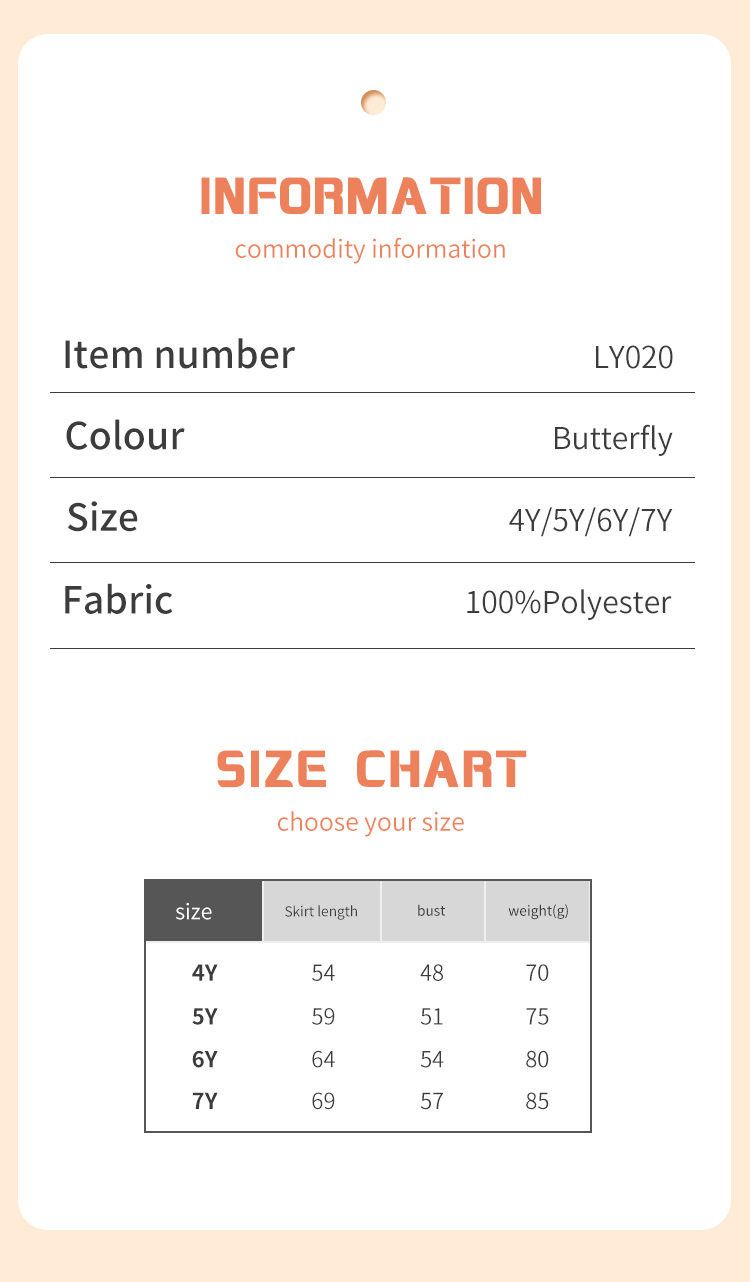The width and height of the screenshot is (750, 1282).
Task: Choose the 4Y size row label
Action: click(x=204, y=973)
